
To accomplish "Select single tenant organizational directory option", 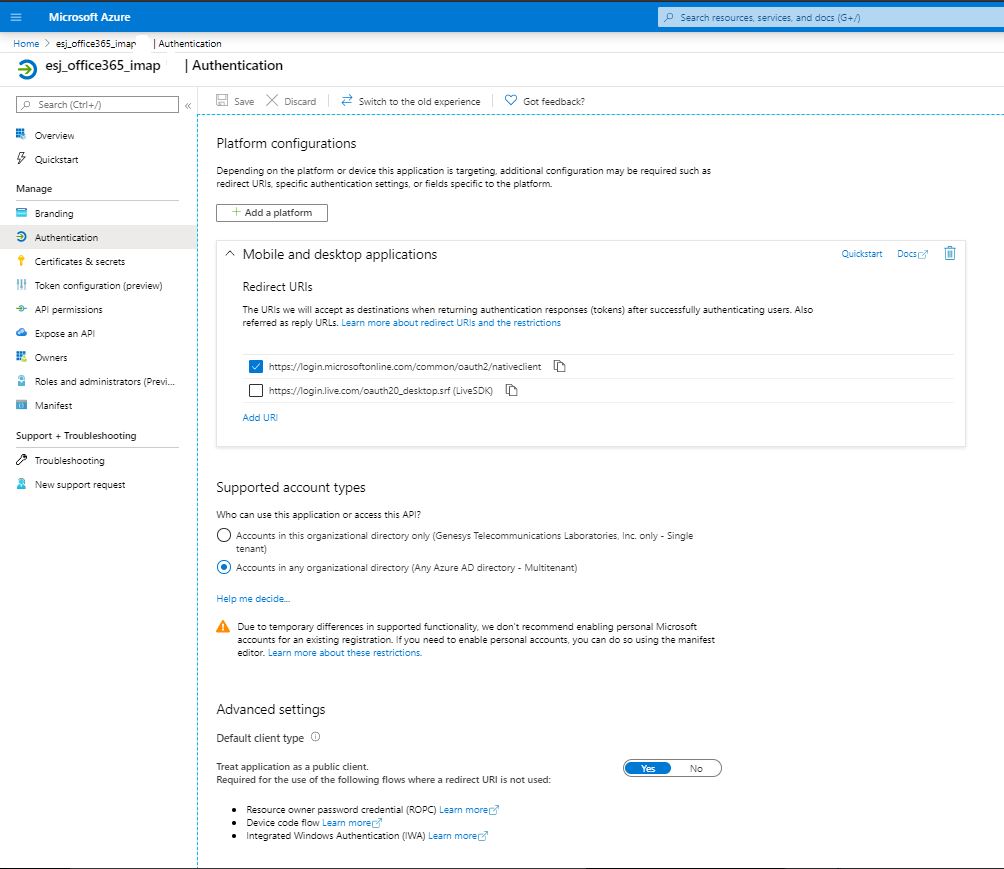I will [224, 536].
